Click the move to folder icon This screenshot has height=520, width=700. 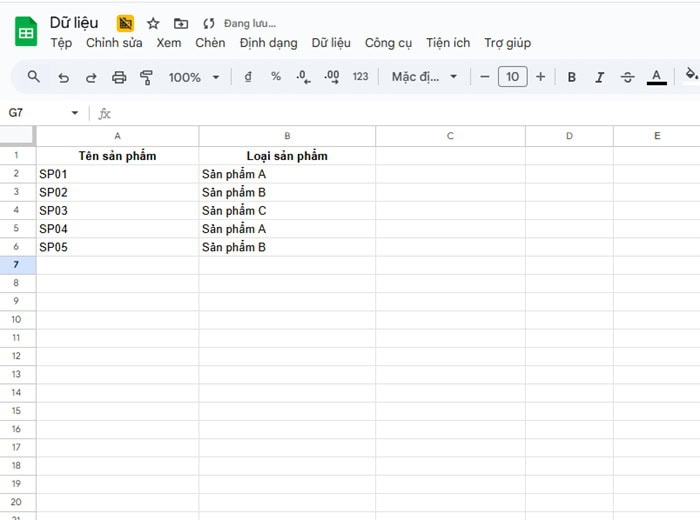[181, 23]
